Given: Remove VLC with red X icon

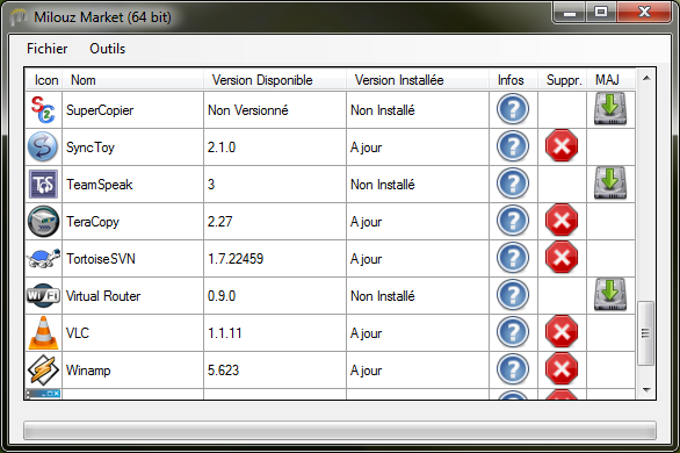Looking at the screenshot, I should tap(562, 332).
